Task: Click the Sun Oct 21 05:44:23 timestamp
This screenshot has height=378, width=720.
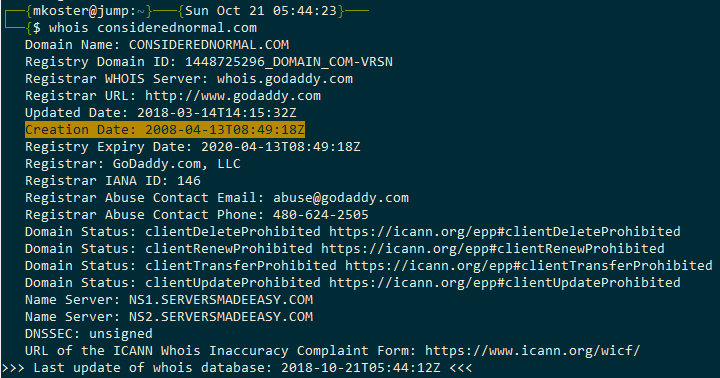Action: [261, 11]
